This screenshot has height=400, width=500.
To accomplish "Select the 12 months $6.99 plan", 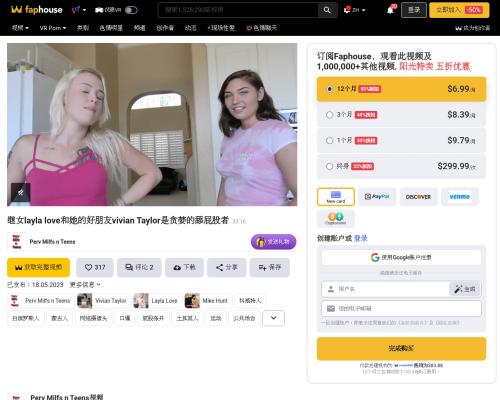I will [401, 89].
